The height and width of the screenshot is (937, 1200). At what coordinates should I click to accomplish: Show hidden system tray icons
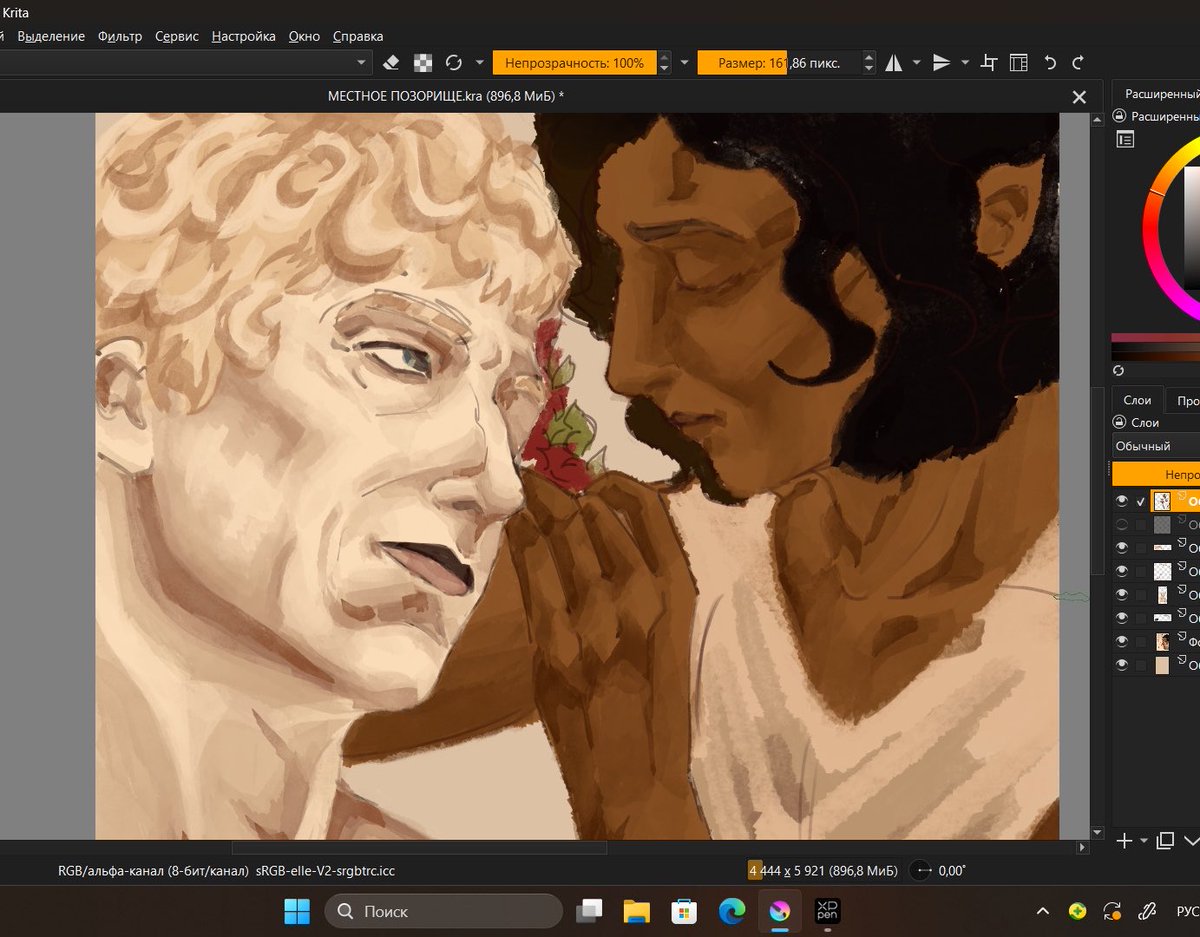pyautogui.click(x=1043, y=911)
